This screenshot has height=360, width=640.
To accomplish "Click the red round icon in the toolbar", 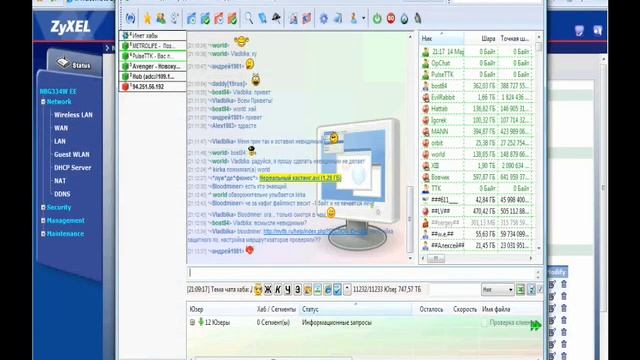I will coord(391,18).
